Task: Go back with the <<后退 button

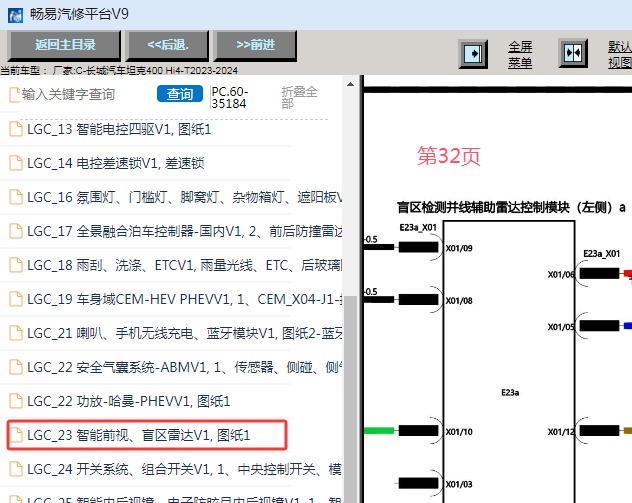Action: pyautogui.click(x=168, y=45)
